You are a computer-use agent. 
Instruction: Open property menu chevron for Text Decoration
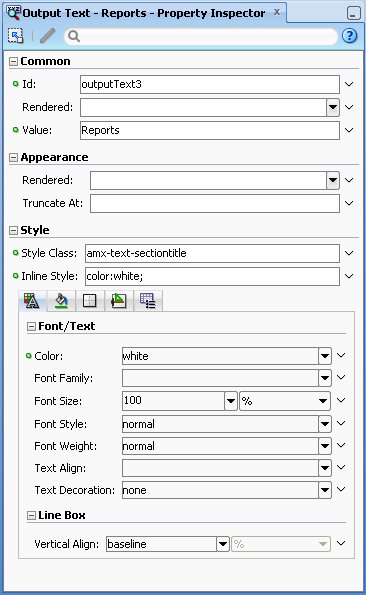tap(341, 489)
